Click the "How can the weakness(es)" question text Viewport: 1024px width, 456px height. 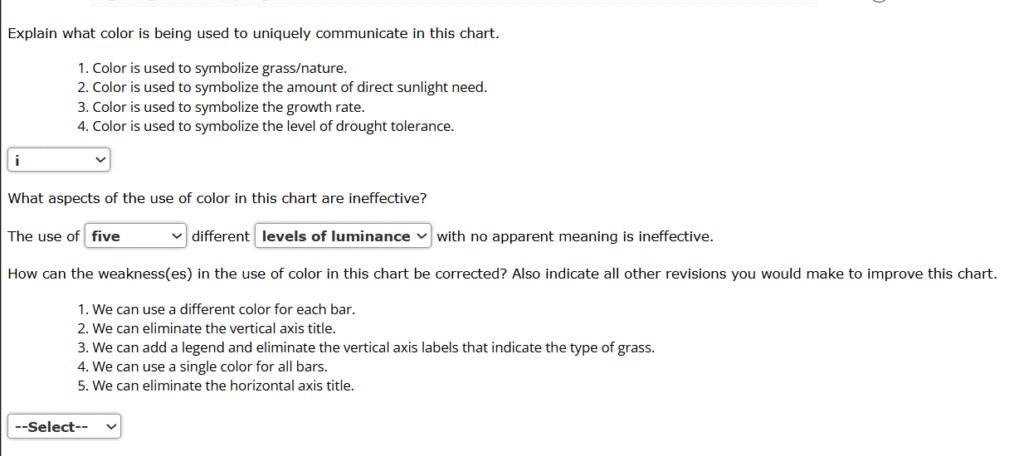tap(501, 275)
